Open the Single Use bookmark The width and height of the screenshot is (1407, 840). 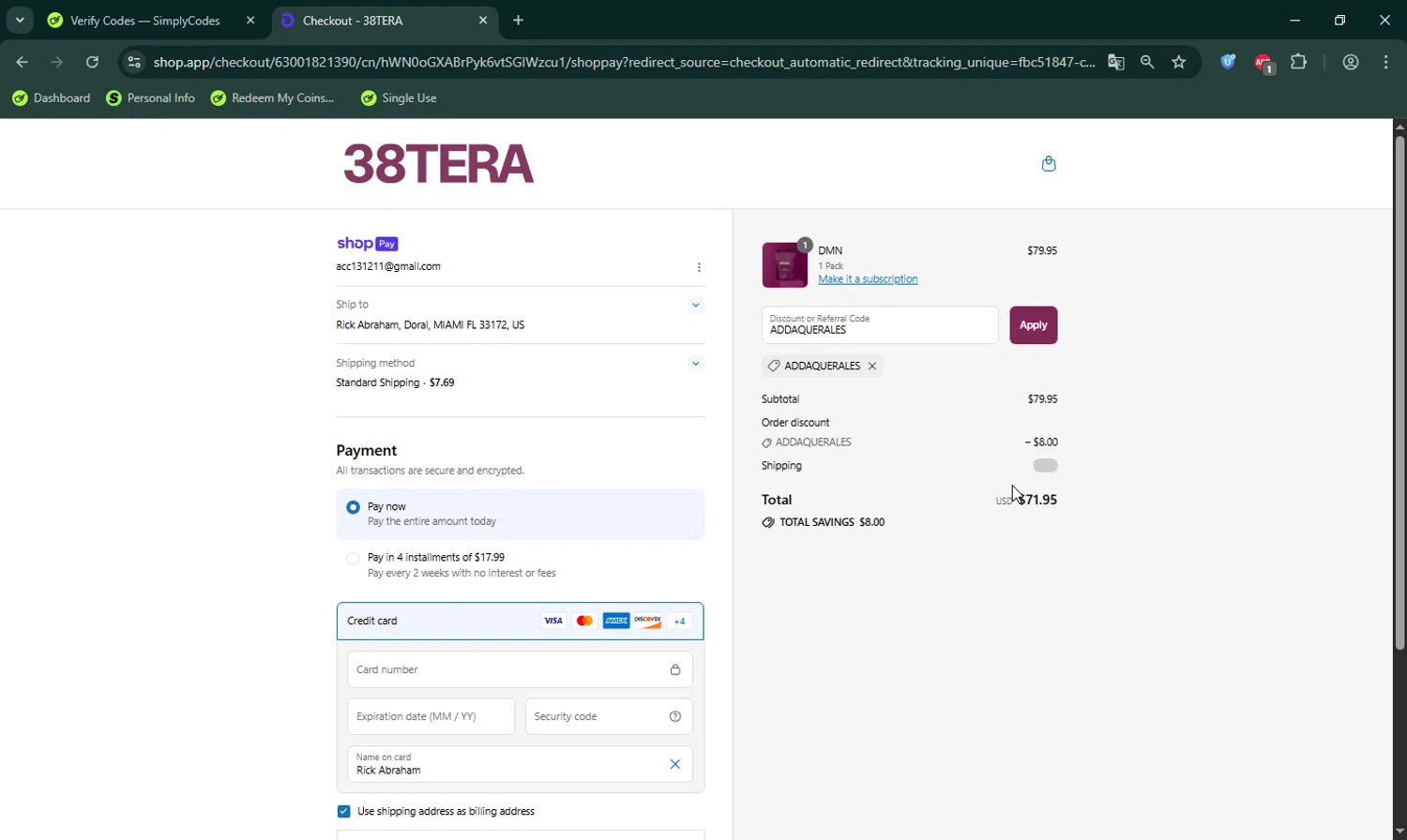click(400, 98)
